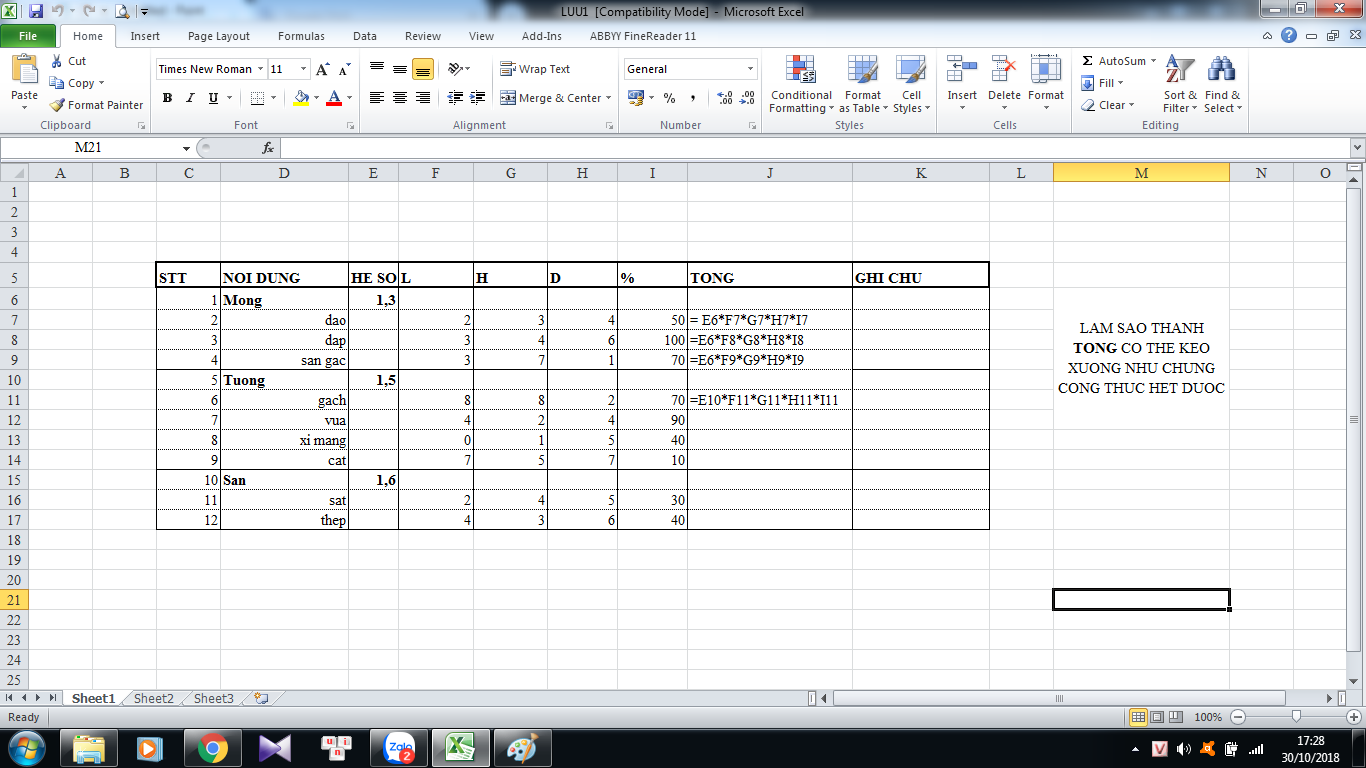Click the green File button
This screenshot has height=768, width=1366.
(28, 36)
